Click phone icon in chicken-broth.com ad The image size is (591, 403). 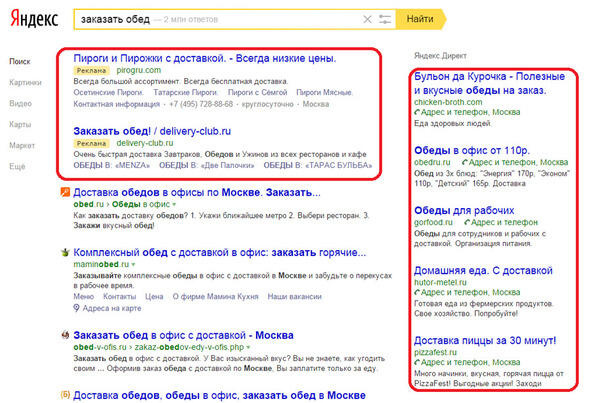point(417,112)
